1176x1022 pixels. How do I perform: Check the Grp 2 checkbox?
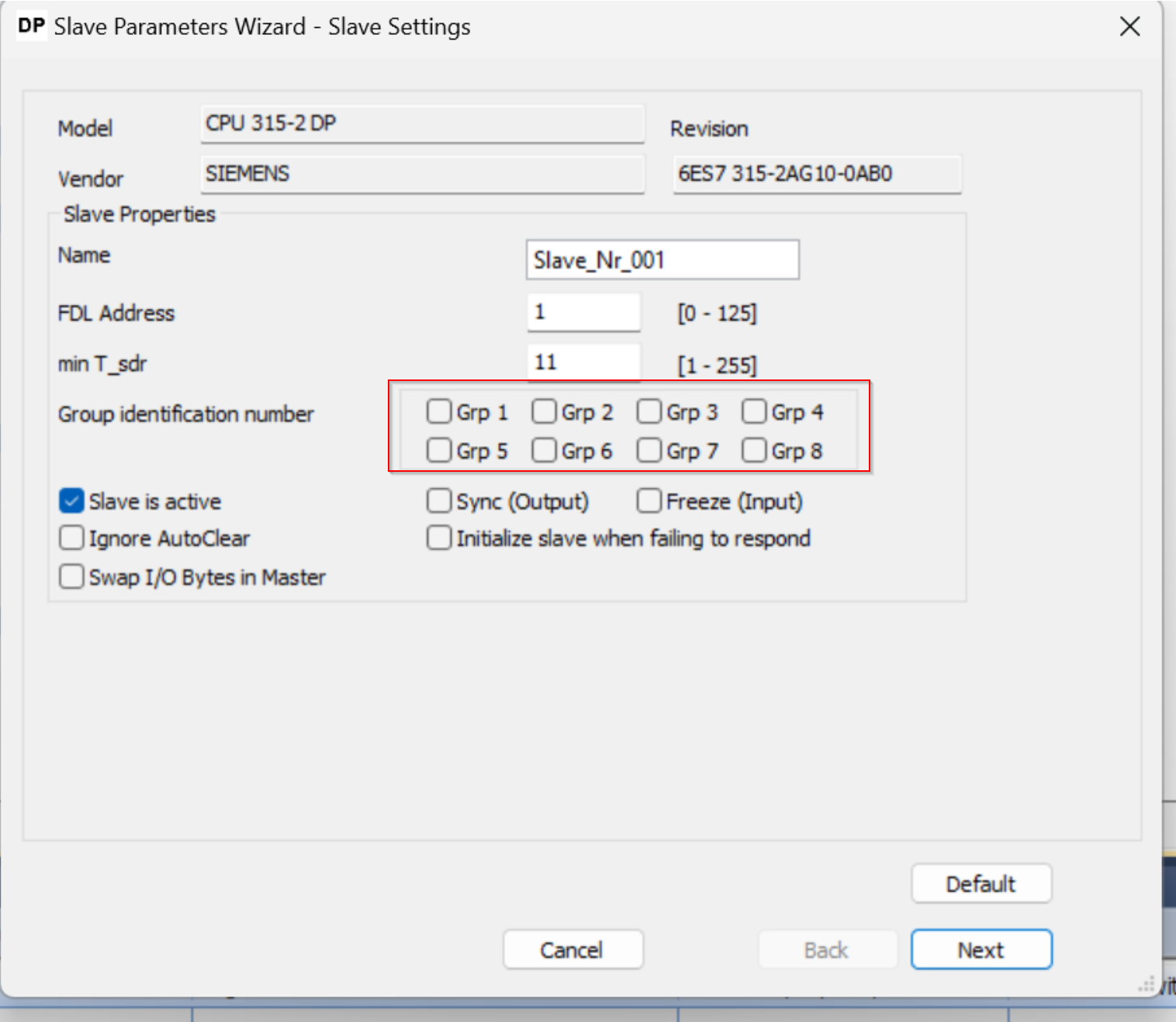(544, 411)
